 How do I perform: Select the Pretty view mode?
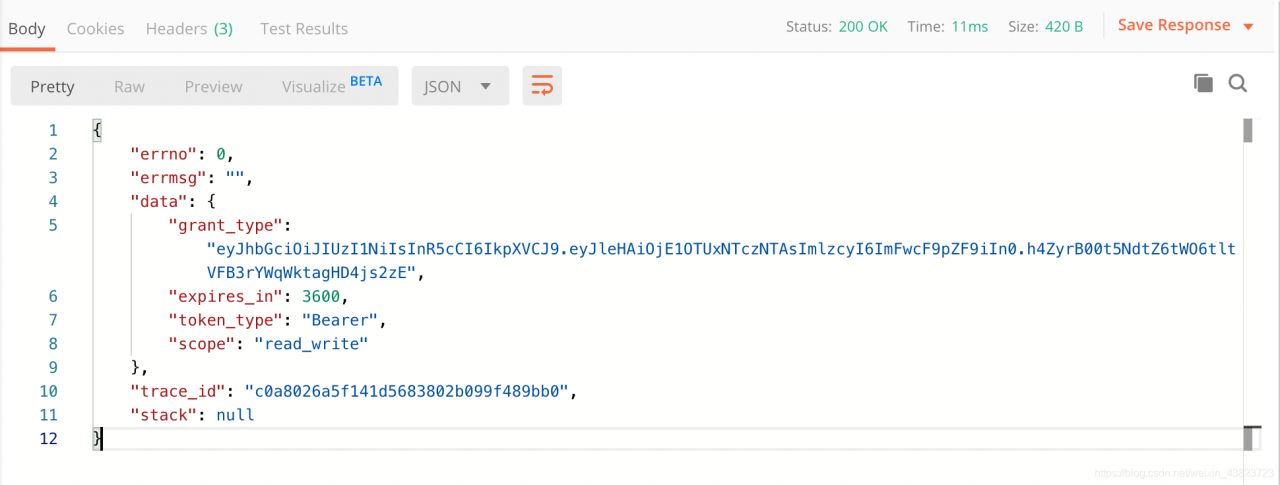(x=52, y=86)
